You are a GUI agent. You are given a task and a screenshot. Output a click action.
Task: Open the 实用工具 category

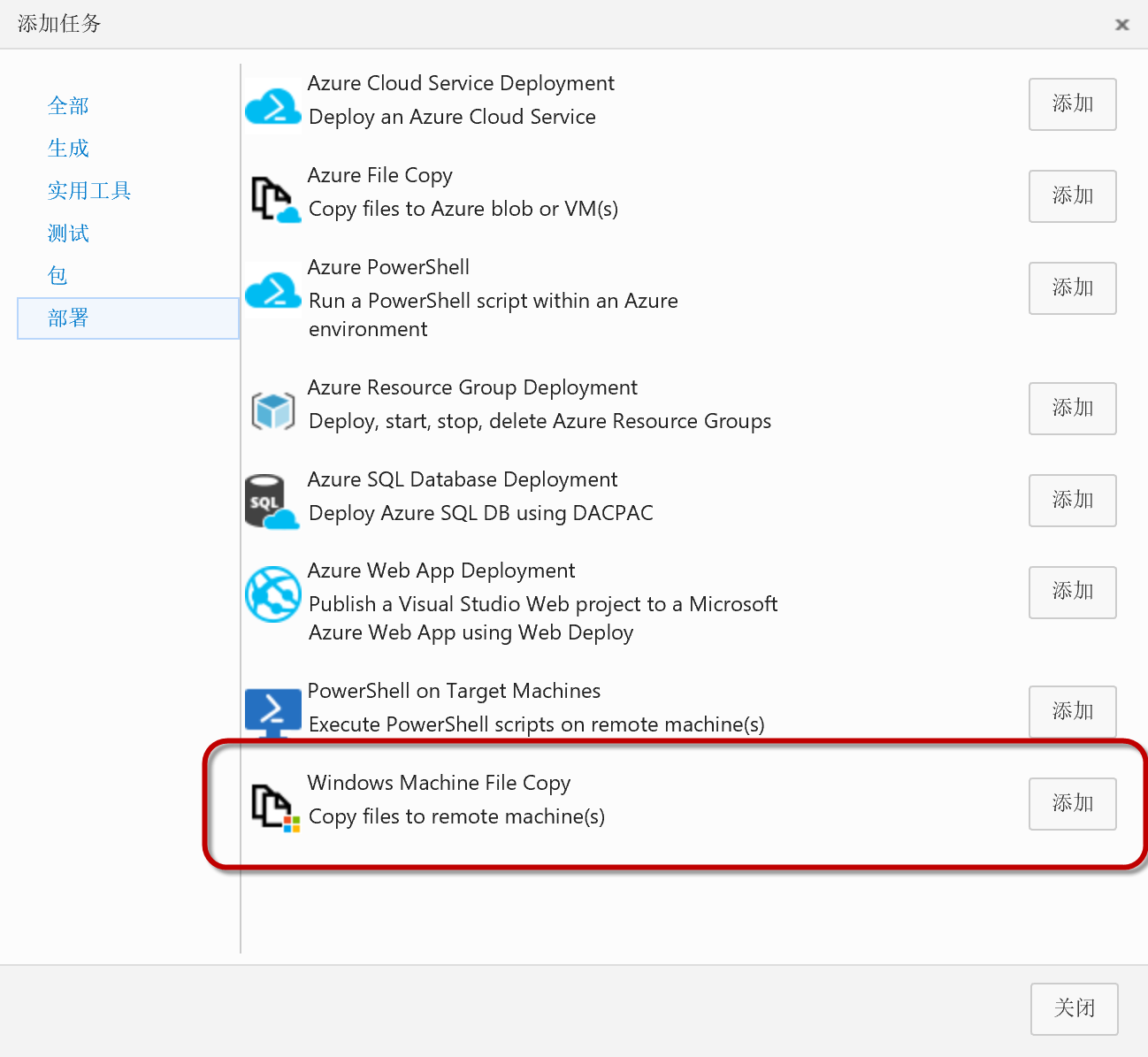tap(89, 191)
